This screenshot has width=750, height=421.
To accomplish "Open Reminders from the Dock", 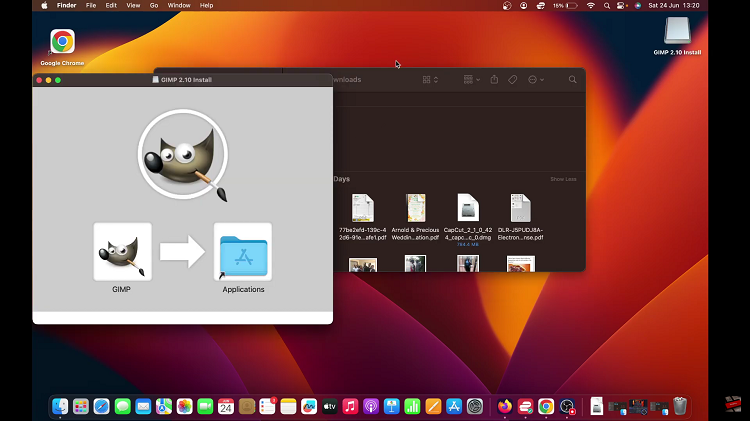I will point(267,407).
